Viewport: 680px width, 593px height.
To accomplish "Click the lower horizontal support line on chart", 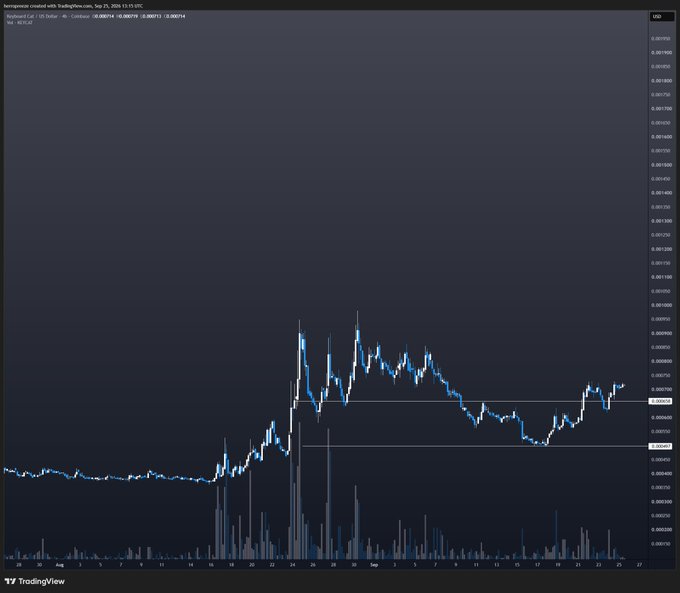I will [x=475, y=446].
